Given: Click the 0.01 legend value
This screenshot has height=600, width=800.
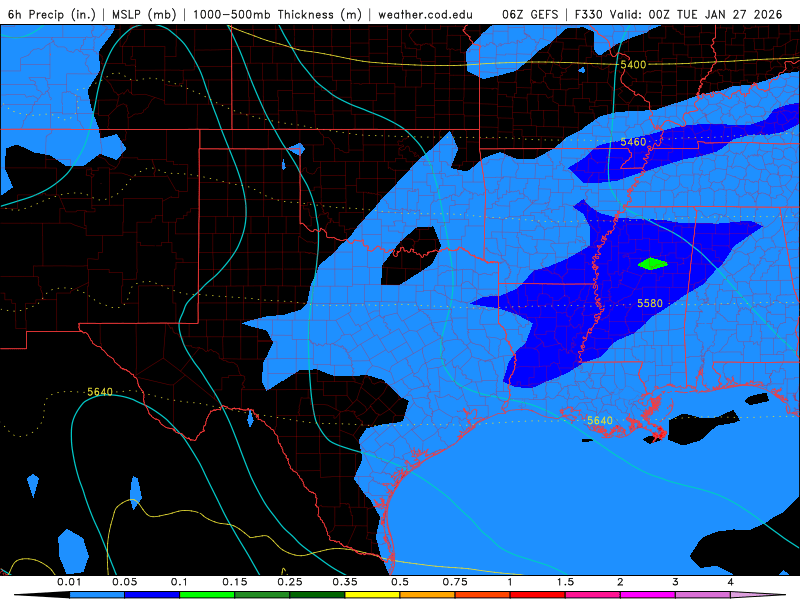Looking at the screenshot, I should click(69, 582).
